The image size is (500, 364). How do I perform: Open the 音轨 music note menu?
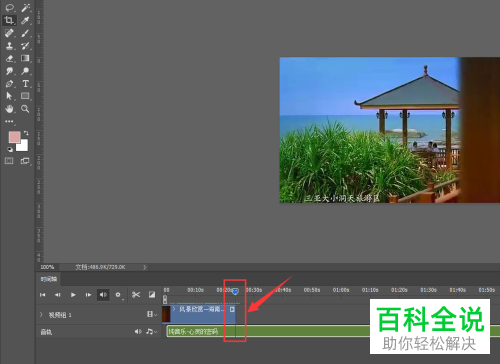[x=152, y=332]
